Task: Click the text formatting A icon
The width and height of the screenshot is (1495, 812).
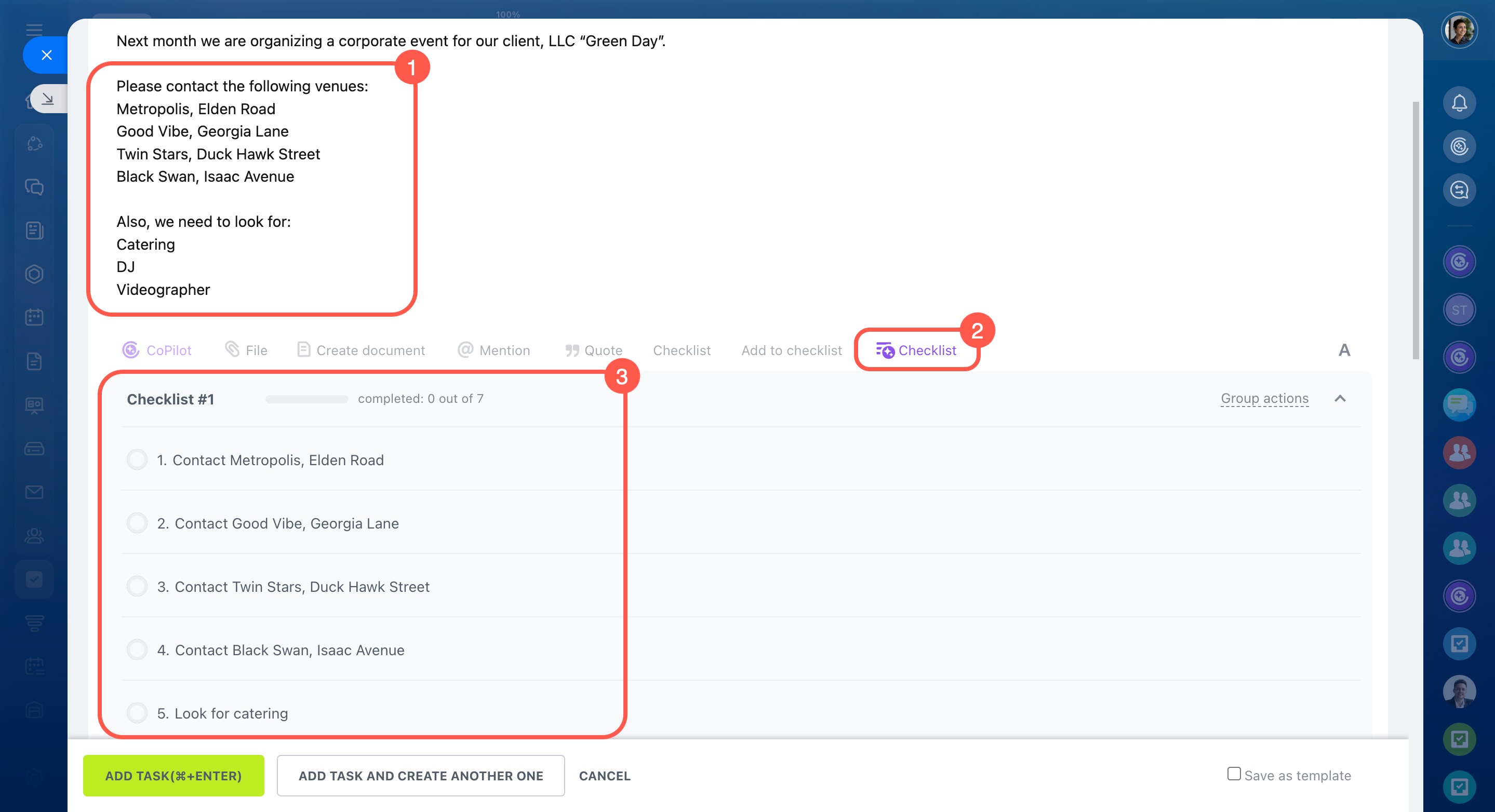Action: point(1344,350)
